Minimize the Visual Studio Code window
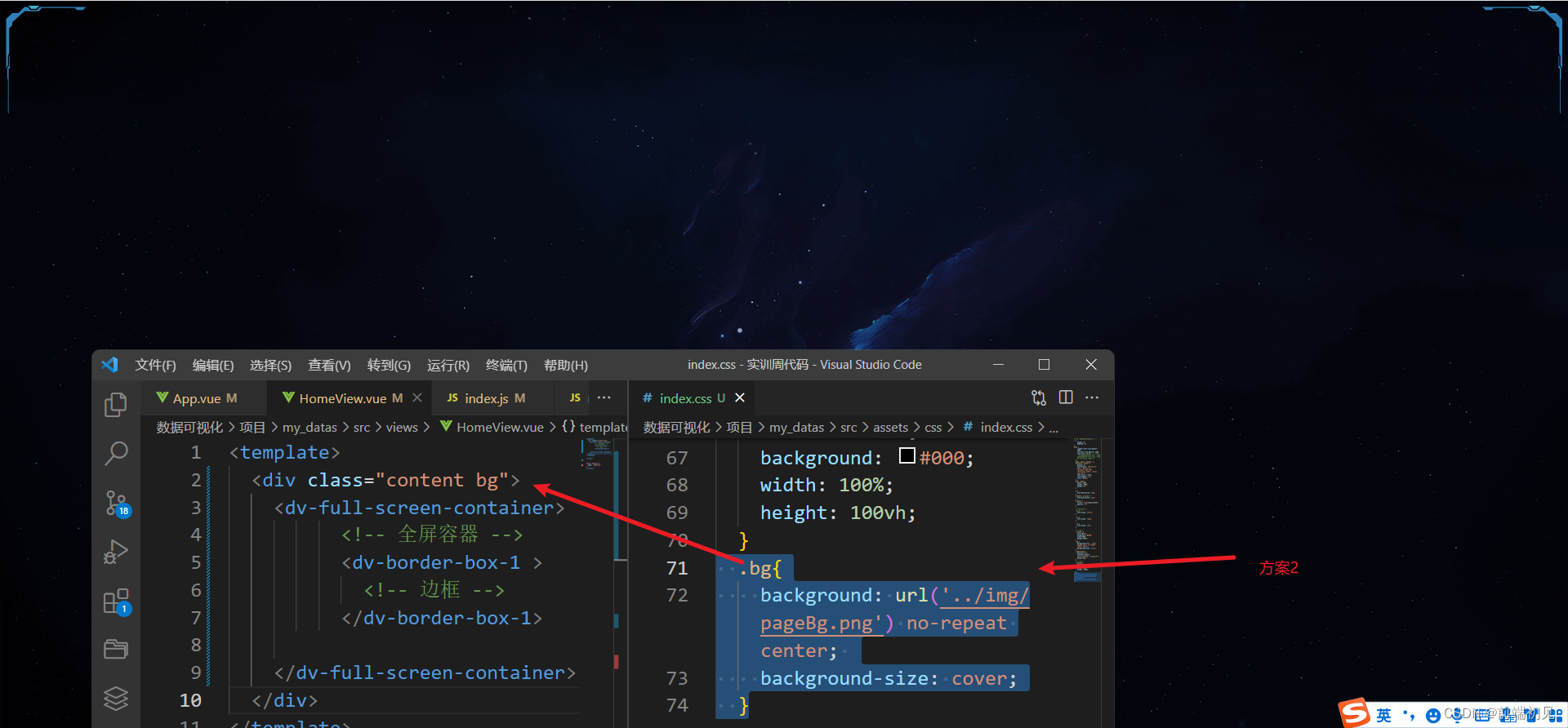Screen dimensions: 1568x728 pyautogui.click(x=998, y=365)
